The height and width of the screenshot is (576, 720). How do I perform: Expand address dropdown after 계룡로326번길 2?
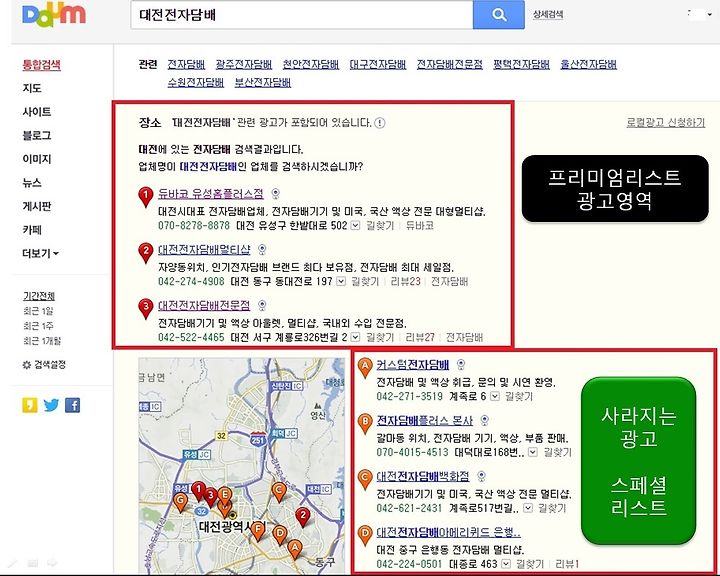[355, 338]
